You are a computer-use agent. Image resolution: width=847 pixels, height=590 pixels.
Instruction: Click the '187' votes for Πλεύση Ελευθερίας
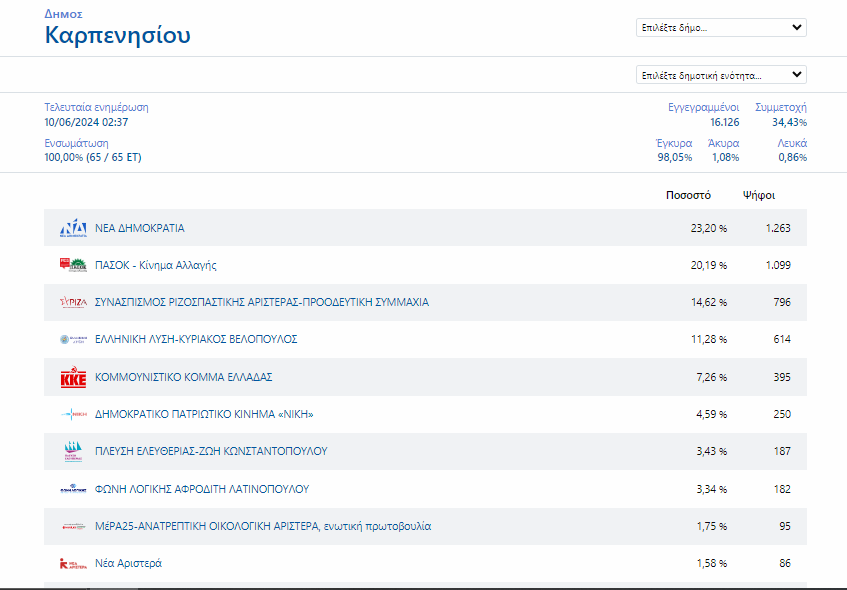782,451
